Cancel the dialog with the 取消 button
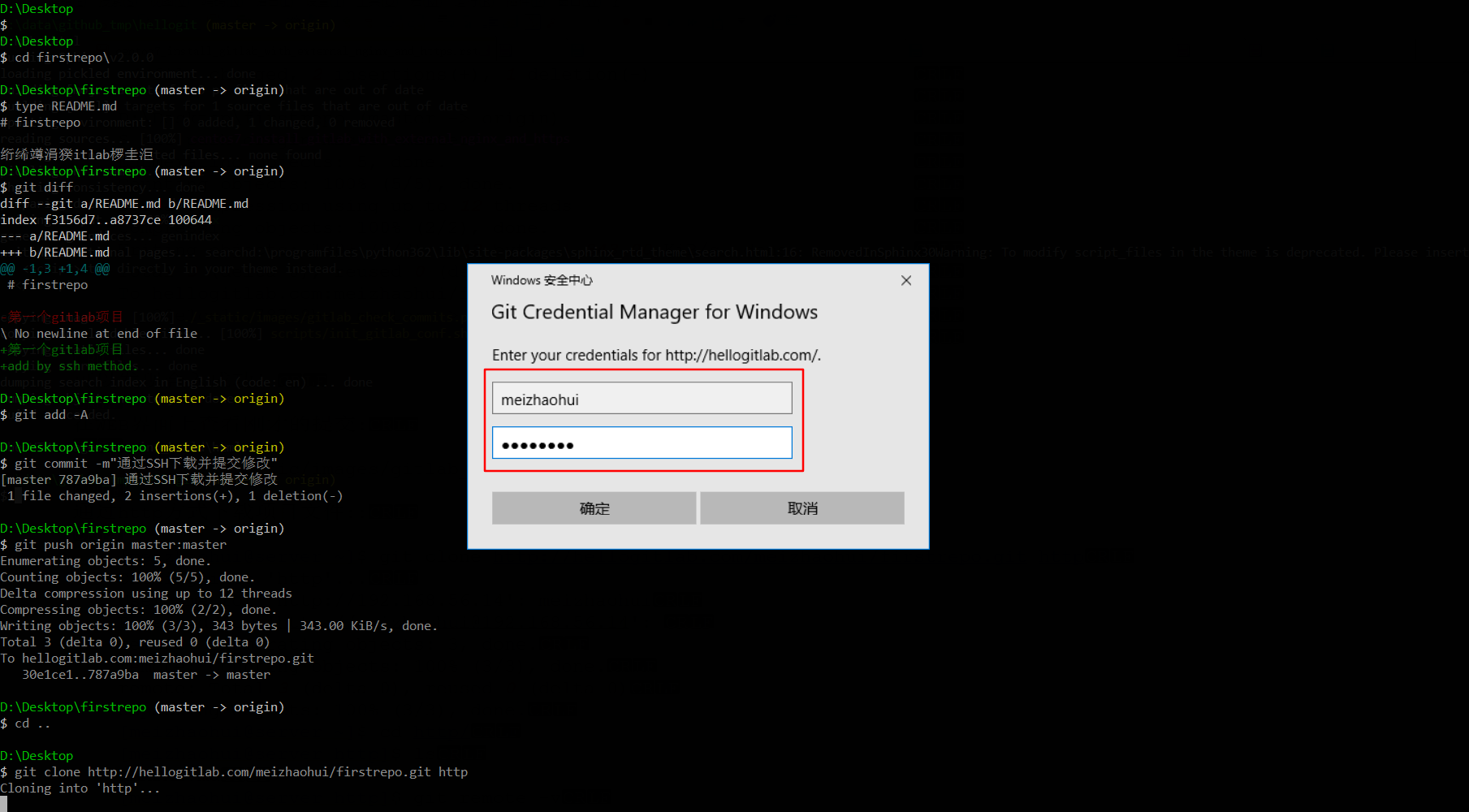 (801, 508)
